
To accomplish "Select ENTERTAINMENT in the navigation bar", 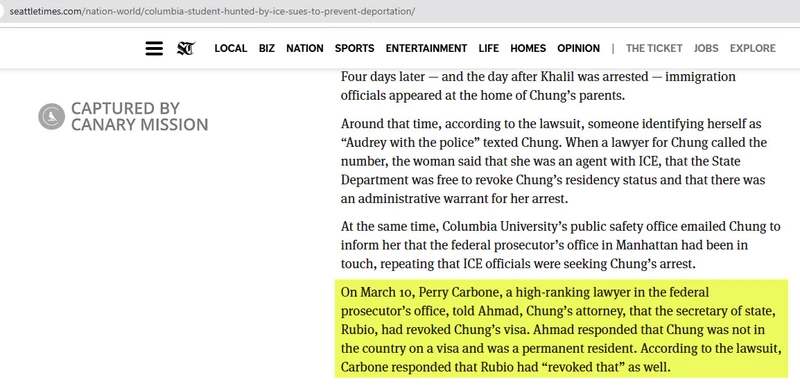I will point(426,48).
